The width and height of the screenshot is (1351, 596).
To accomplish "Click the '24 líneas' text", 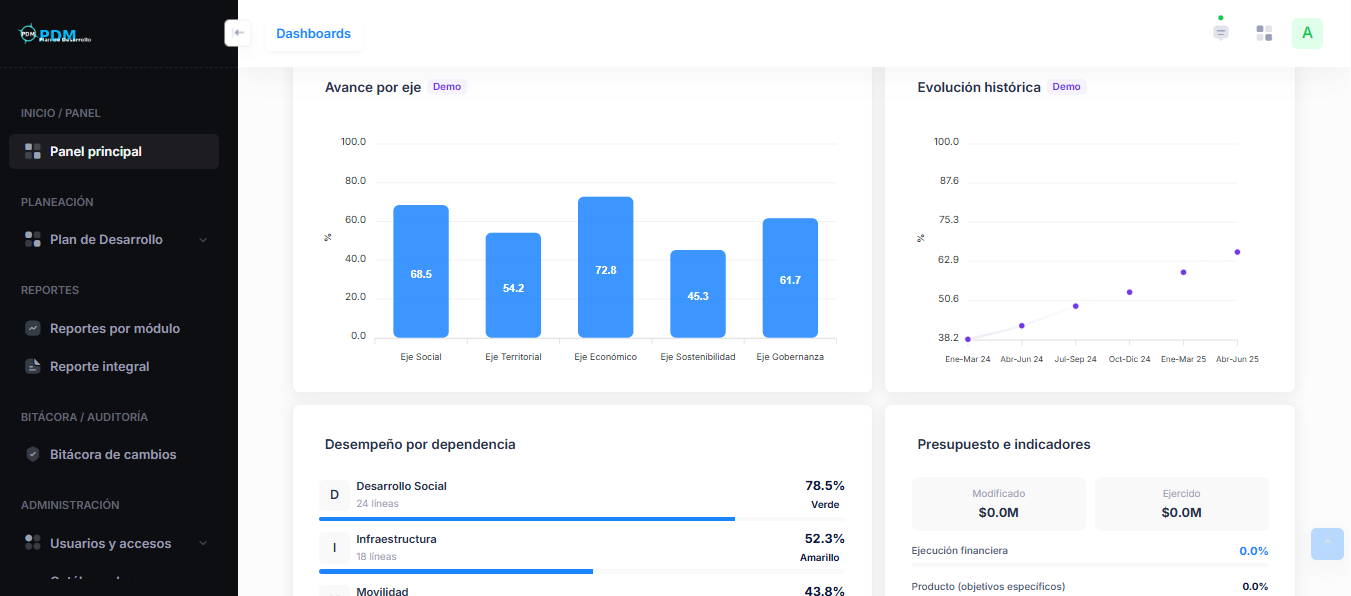I will coord(376,504).
